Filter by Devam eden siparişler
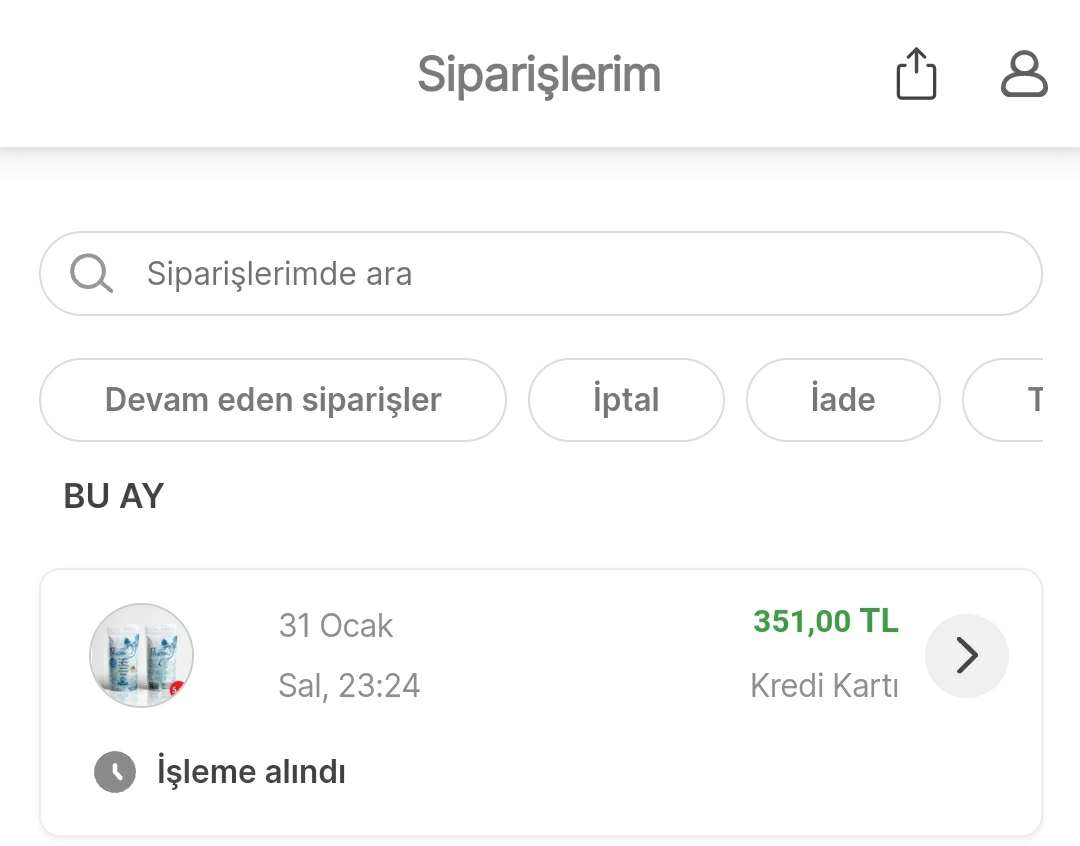 click(x=273, y=400)
